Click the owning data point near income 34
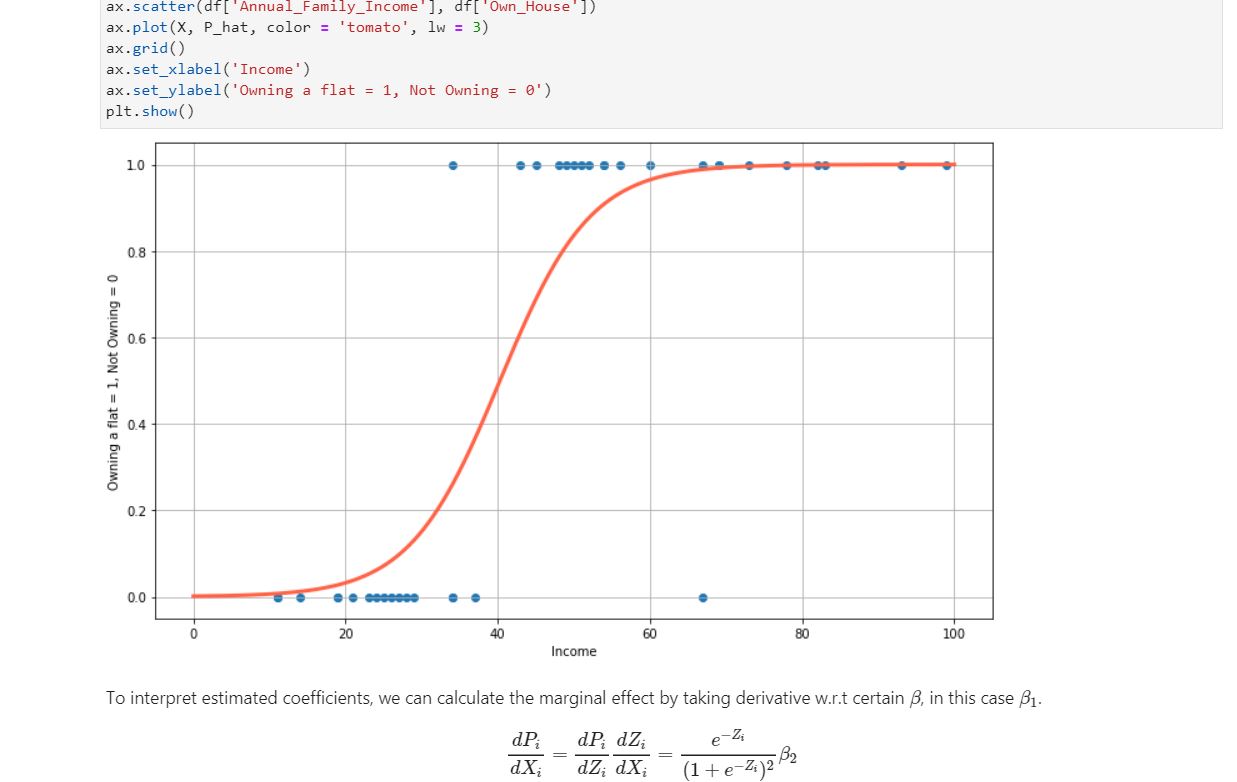1237x782 pixels. (453, 165)
